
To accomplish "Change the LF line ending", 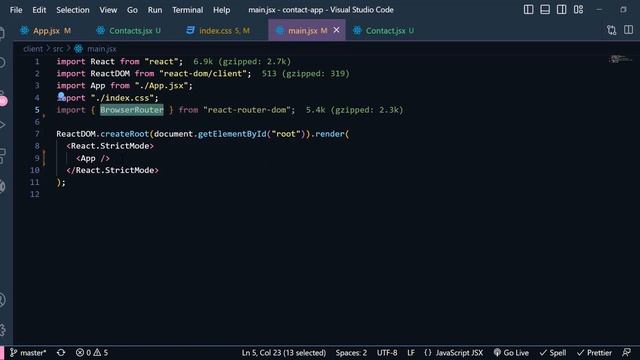I will click(411, 353).
